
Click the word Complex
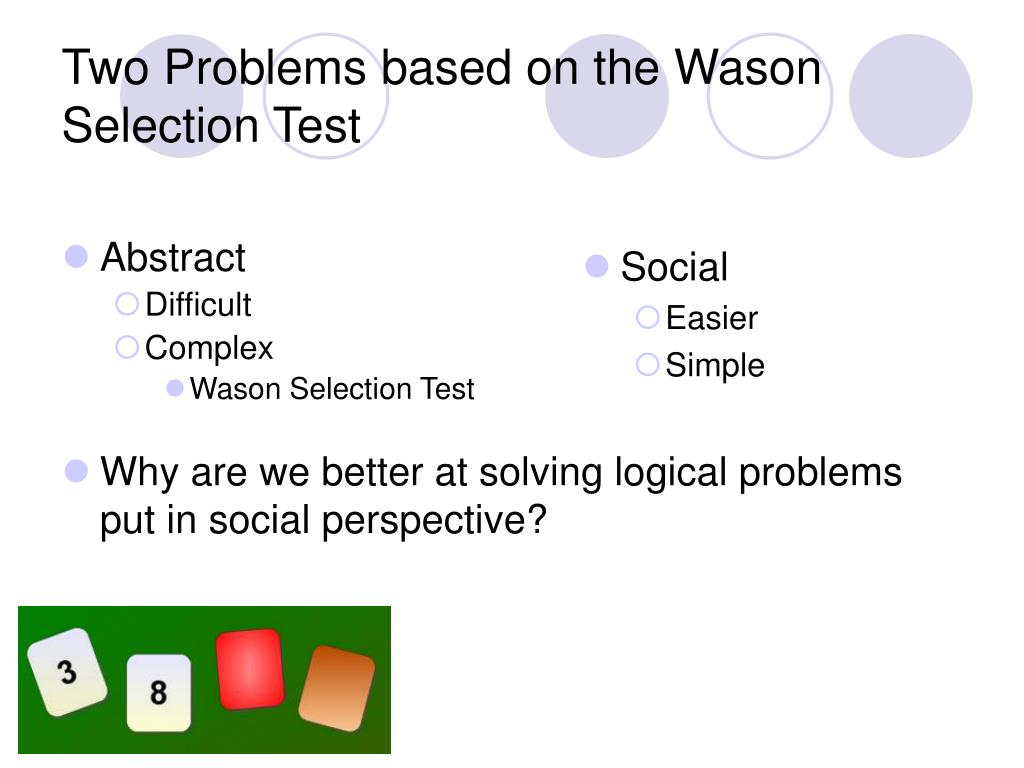[x=209, y=348]
